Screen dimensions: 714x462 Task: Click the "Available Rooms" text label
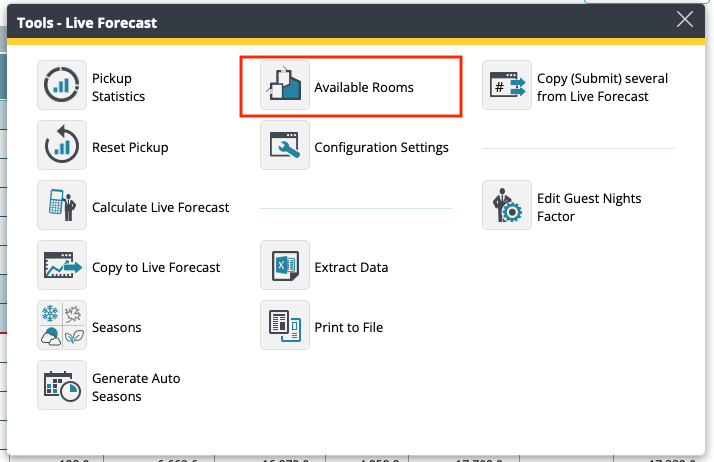coord(363,88)
